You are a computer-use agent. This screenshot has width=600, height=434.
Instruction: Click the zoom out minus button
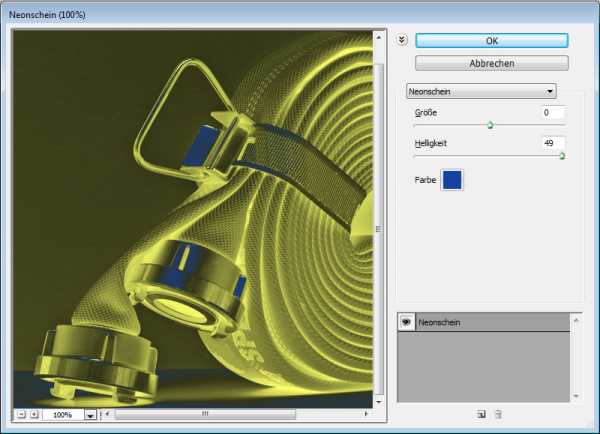[21, 414]
